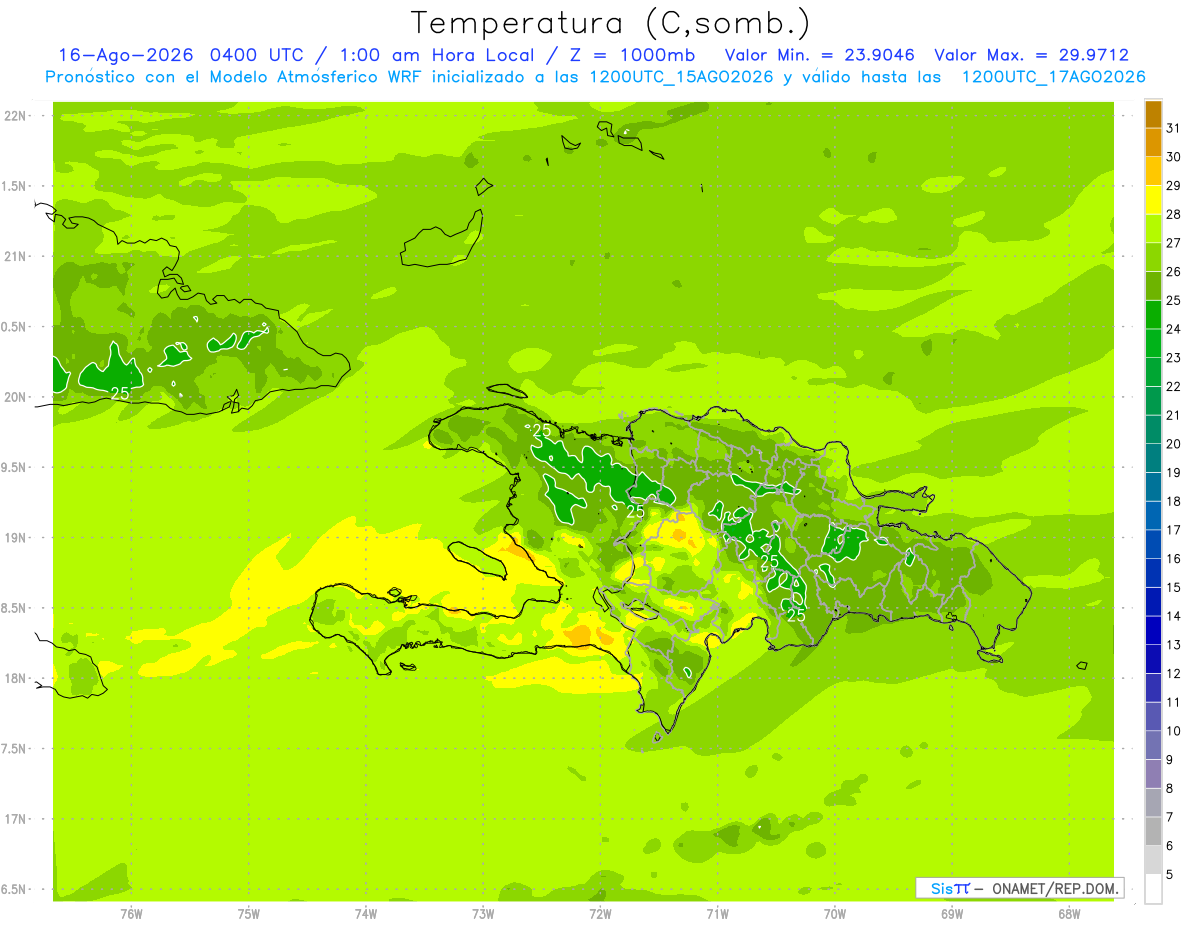Click the "73W" longitude axis label
Screen dimensions: 1200x927
[483, 914]
